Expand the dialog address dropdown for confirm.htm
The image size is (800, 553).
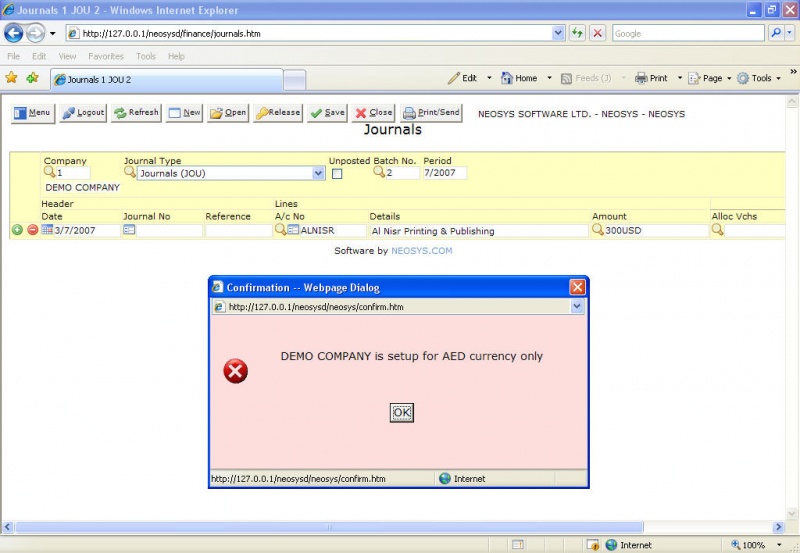(577, 307)
